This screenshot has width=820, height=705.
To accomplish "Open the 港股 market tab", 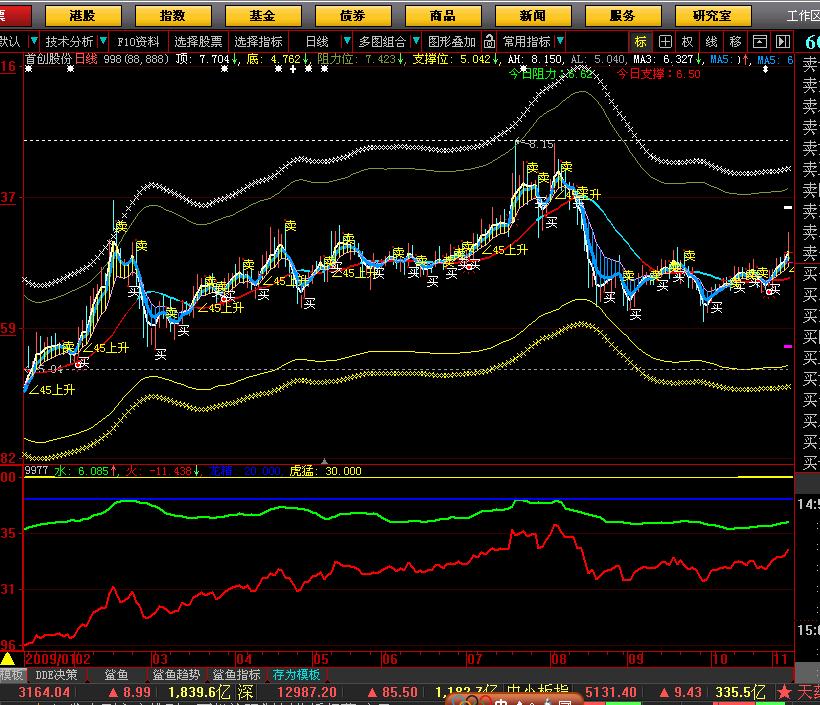I will 83,16.
